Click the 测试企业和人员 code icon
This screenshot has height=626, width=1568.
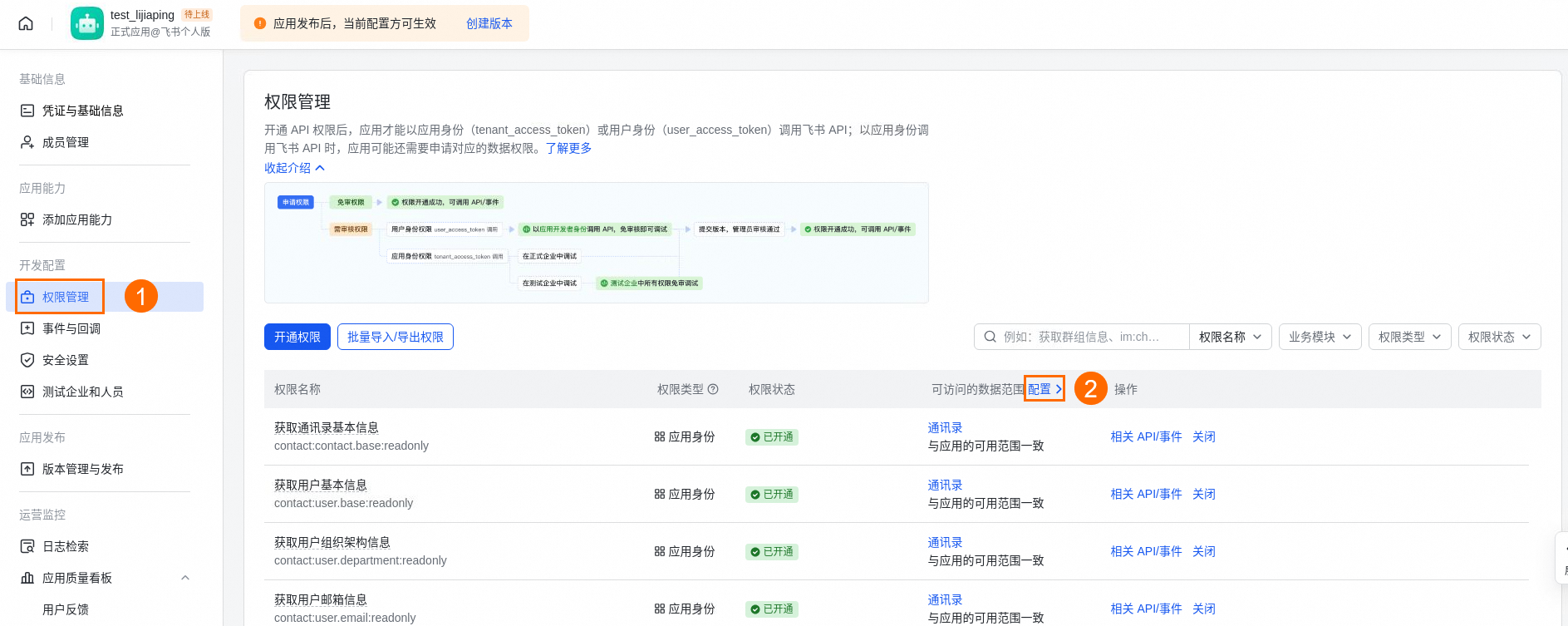(27, 392)
